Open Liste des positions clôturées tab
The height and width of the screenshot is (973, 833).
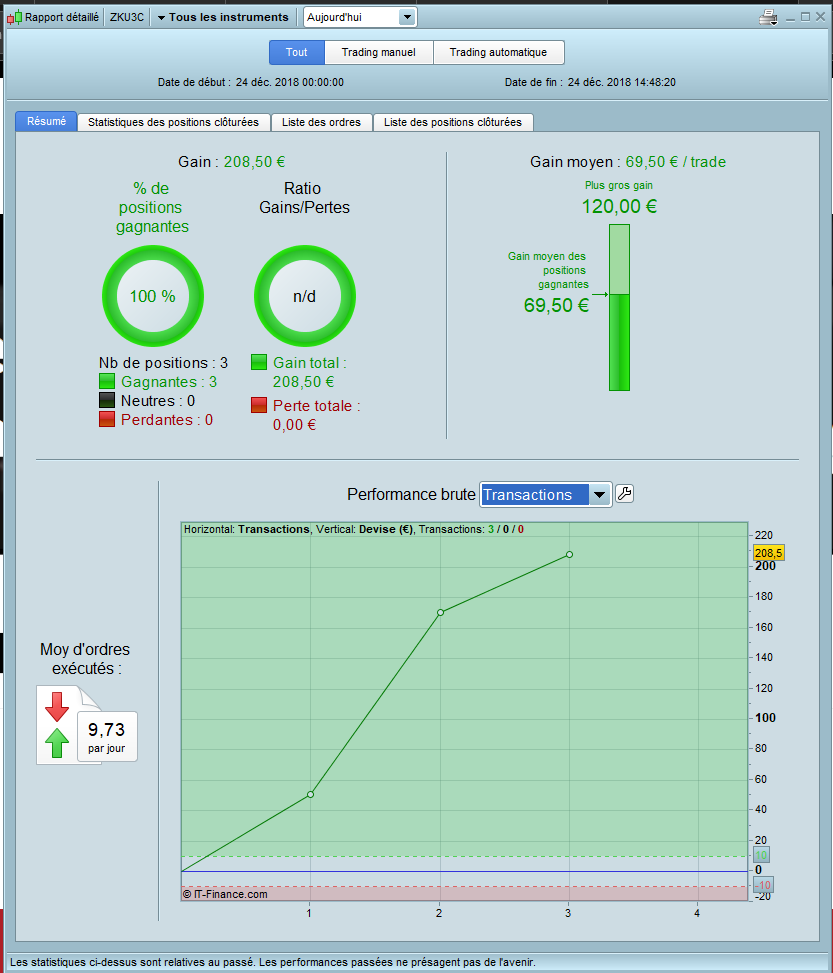(x=453, y=122)
